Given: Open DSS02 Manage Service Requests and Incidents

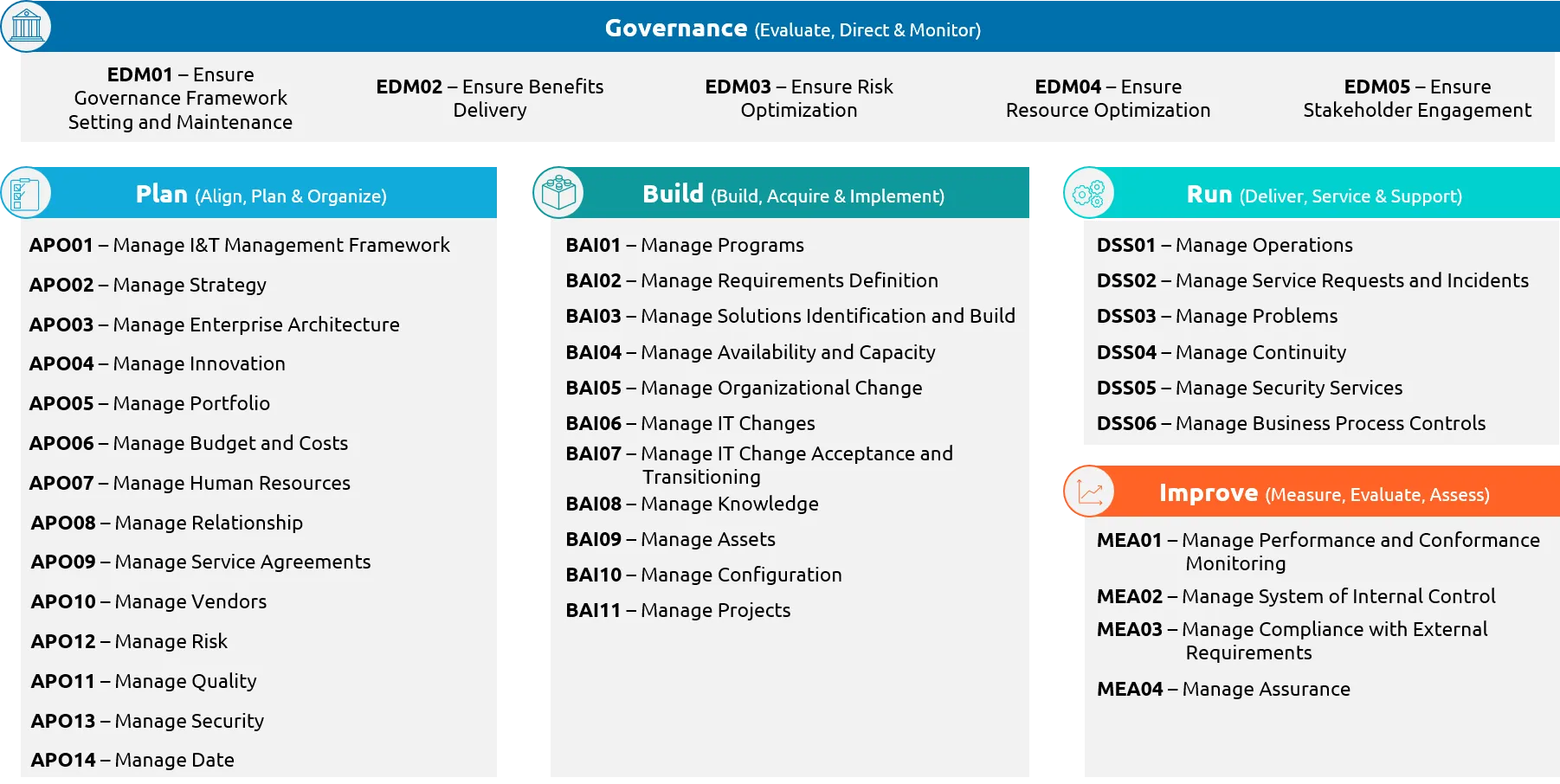Looking at the screenshot, I should pos(1312,280).
